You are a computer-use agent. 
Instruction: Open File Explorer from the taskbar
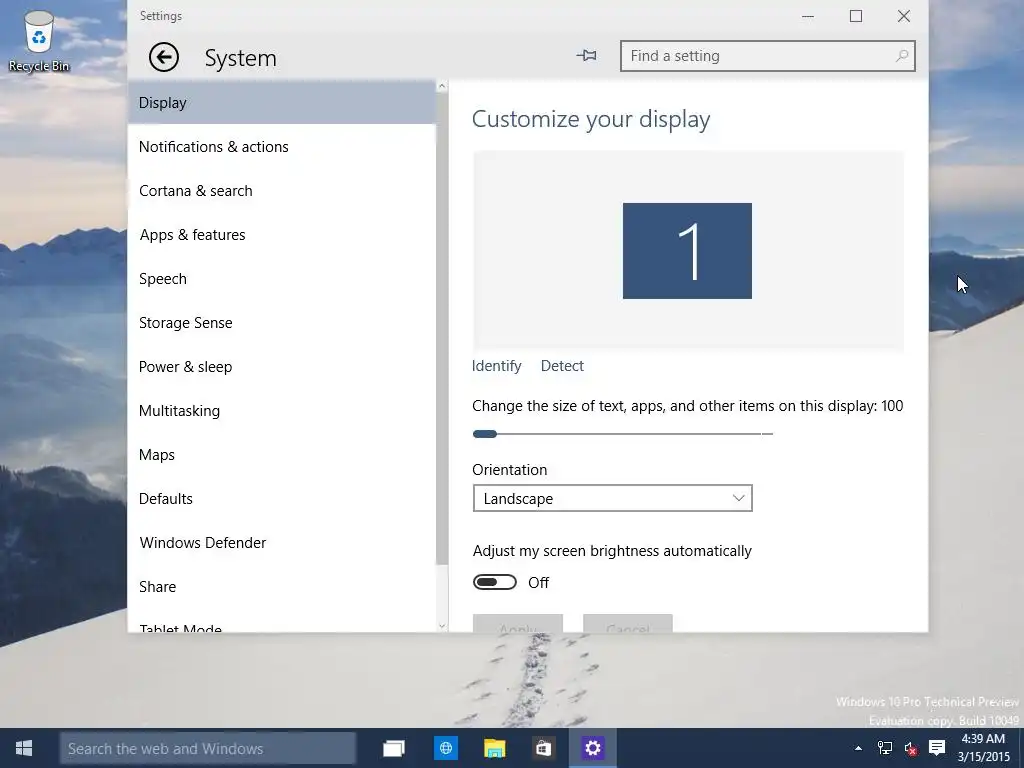494,748
